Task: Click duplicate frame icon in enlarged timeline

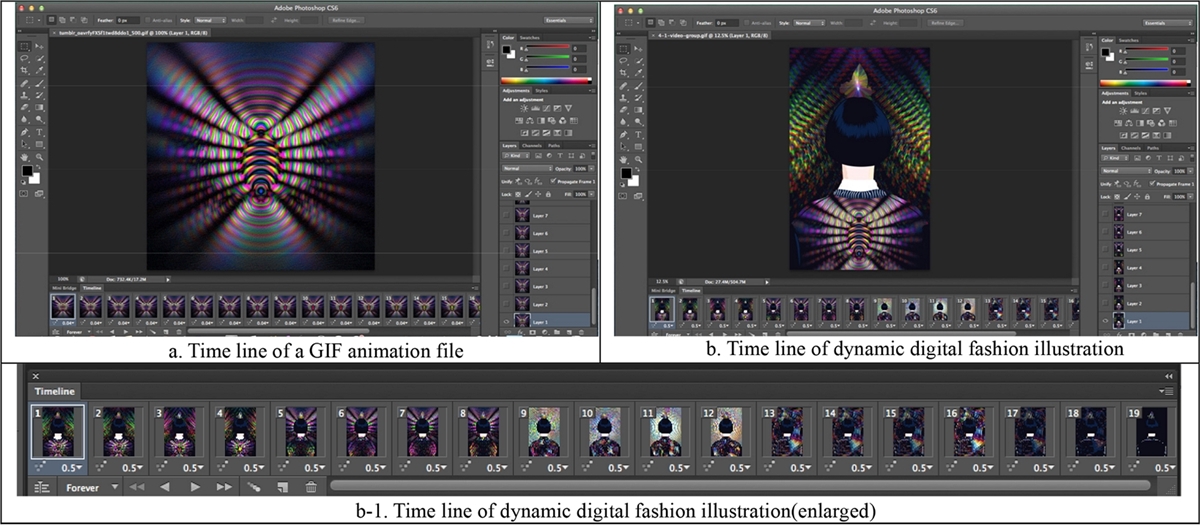Action: click(283, 487)
